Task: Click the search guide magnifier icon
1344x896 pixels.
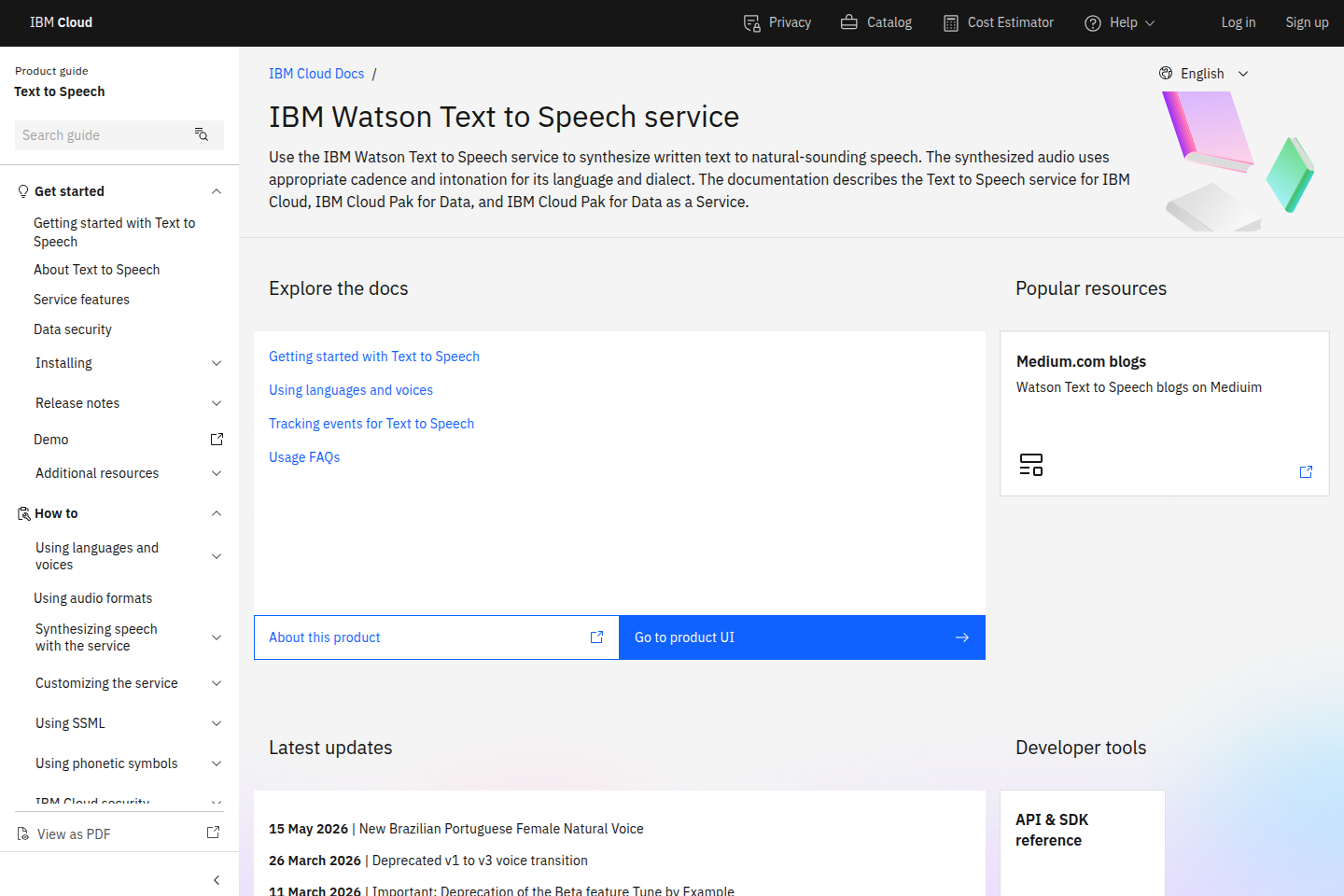Action: (x=201, y=134)
